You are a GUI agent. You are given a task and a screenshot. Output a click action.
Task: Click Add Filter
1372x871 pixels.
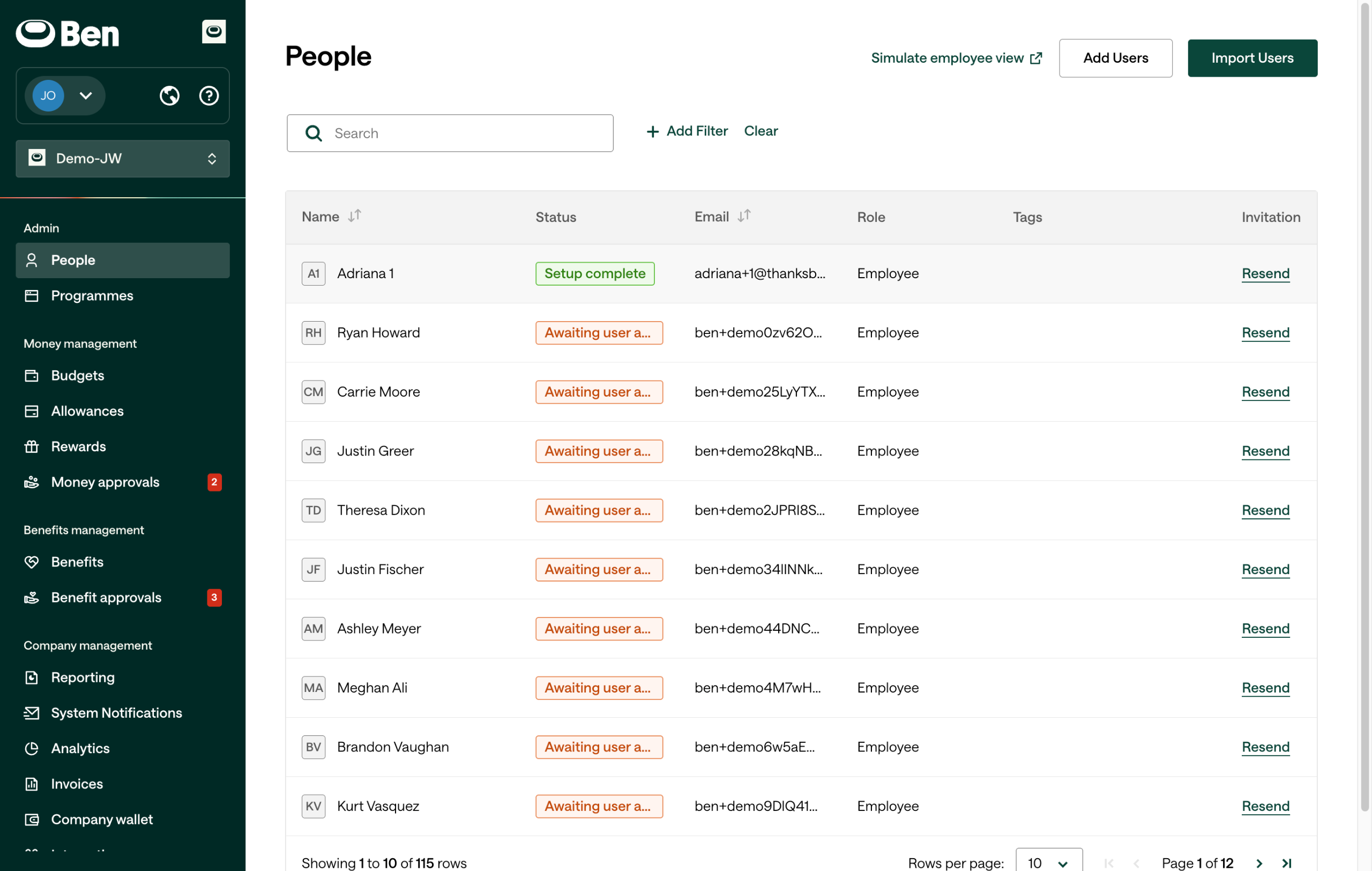(687, 131)
